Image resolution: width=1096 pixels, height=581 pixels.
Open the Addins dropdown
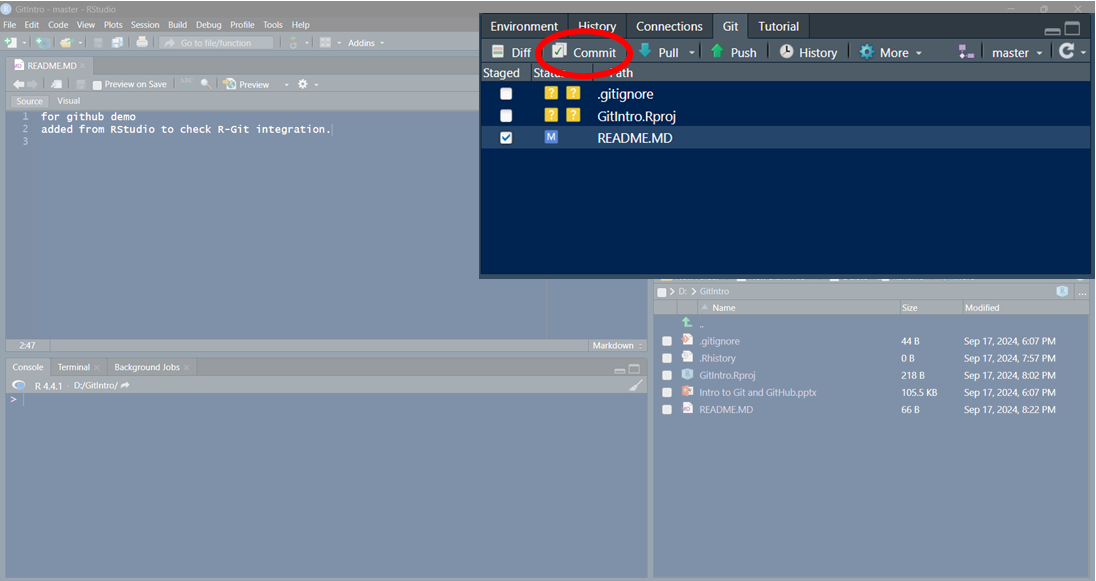pyautogui.click(x=366, y=43)
